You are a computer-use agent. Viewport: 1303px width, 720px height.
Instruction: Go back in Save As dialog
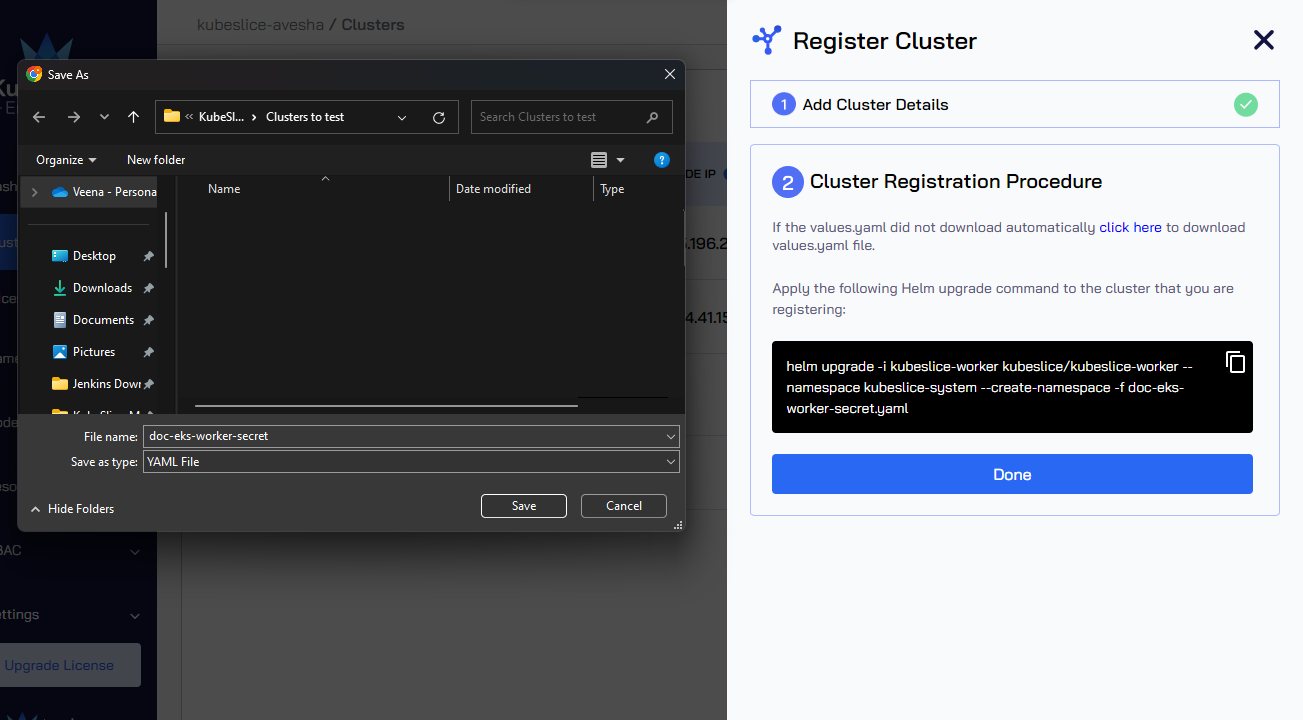39,117
